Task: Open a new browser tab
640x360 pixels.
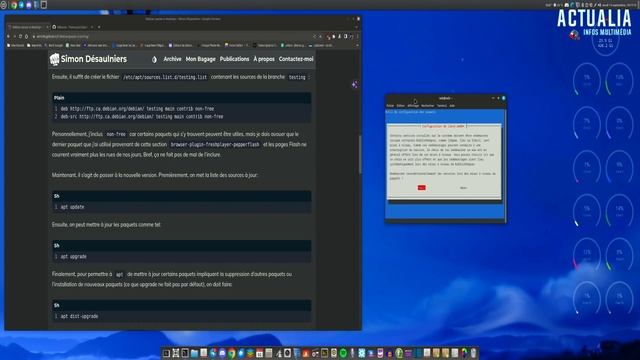Action: click(99, 27)
